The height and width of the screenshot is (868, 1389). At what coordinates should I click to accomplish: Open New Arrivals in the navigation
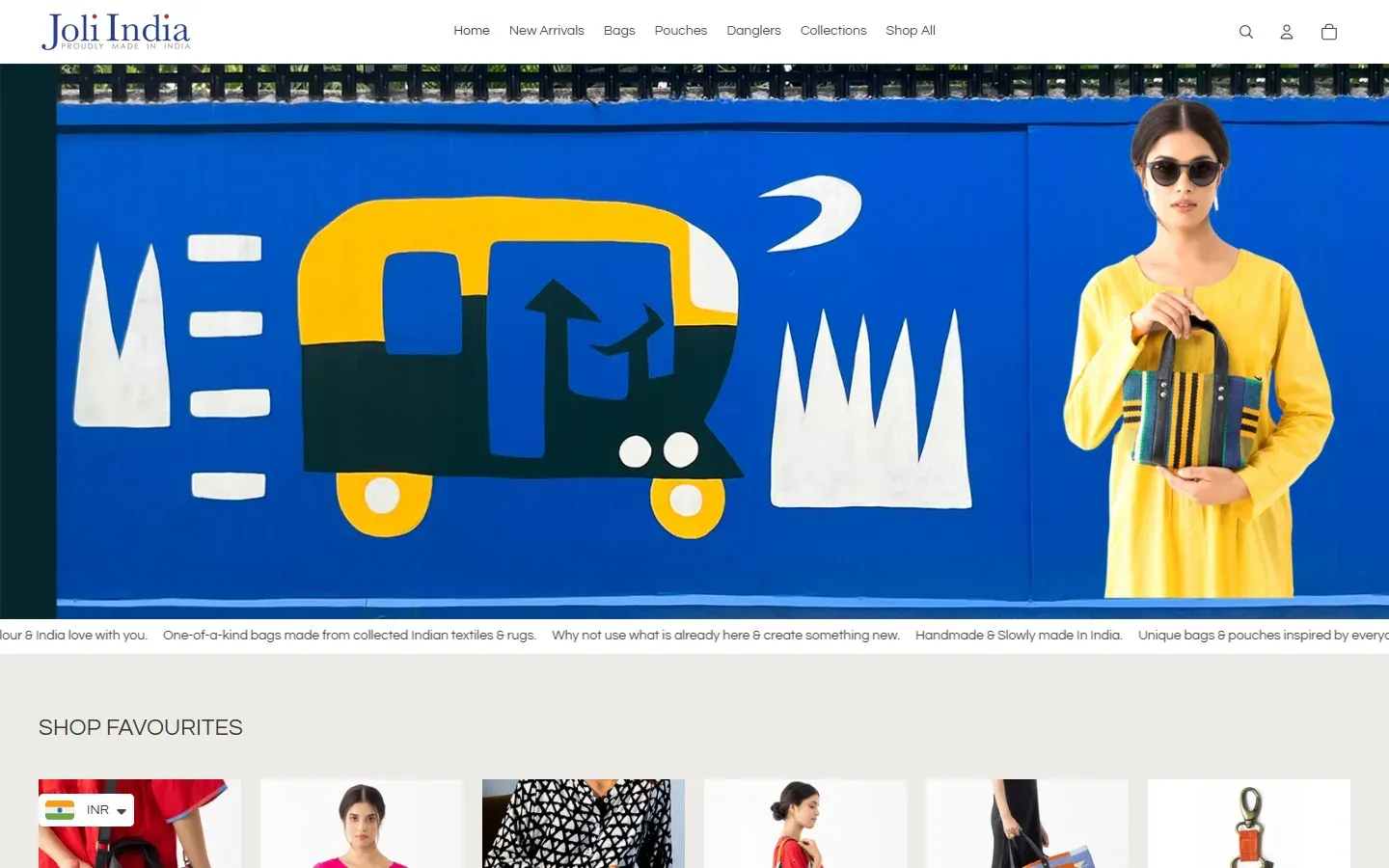pyautogui.click(x=547, y=31)
